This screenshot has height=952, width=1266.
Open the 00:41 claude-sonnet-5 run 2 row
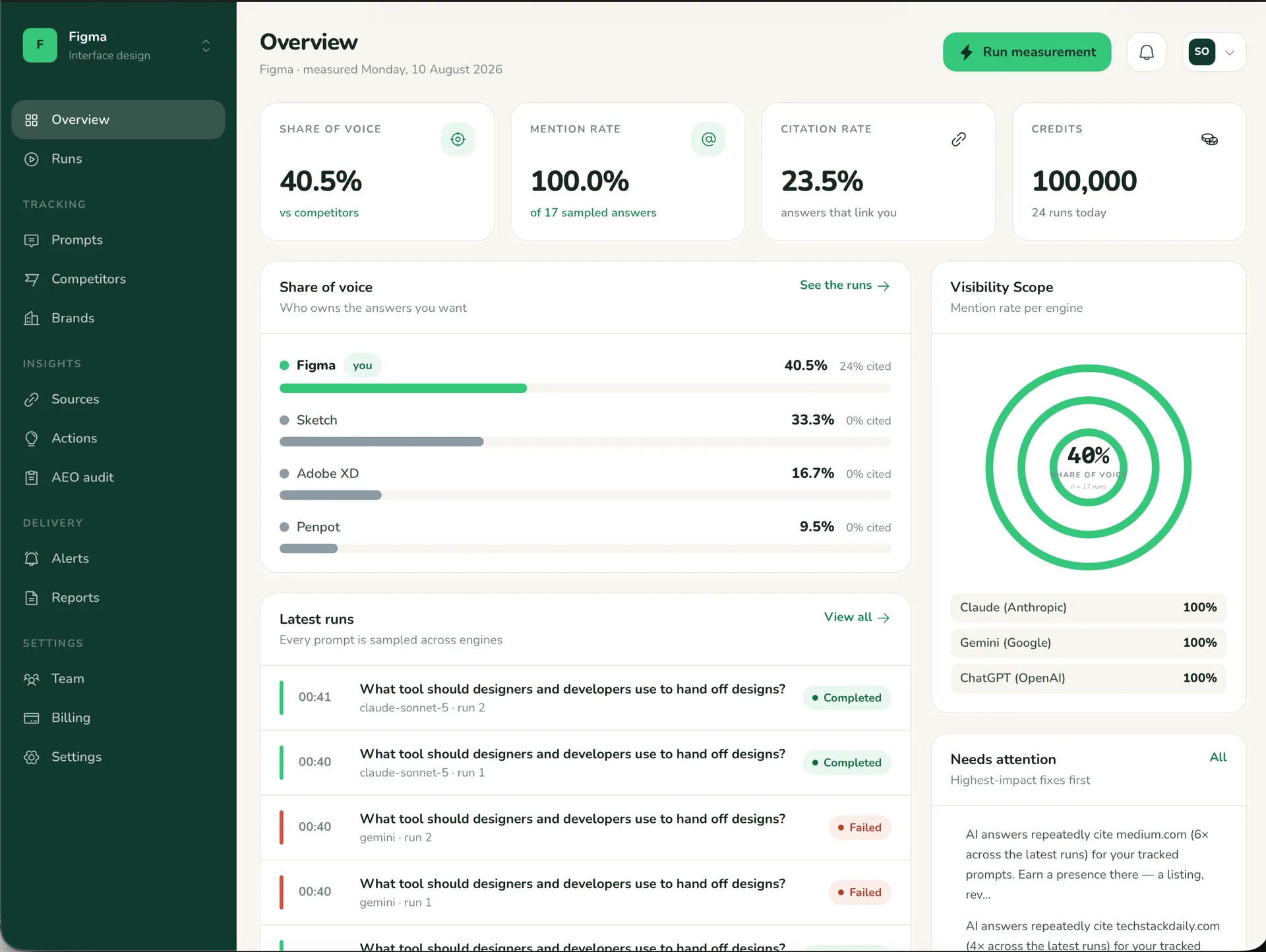[x=585, y=698]
